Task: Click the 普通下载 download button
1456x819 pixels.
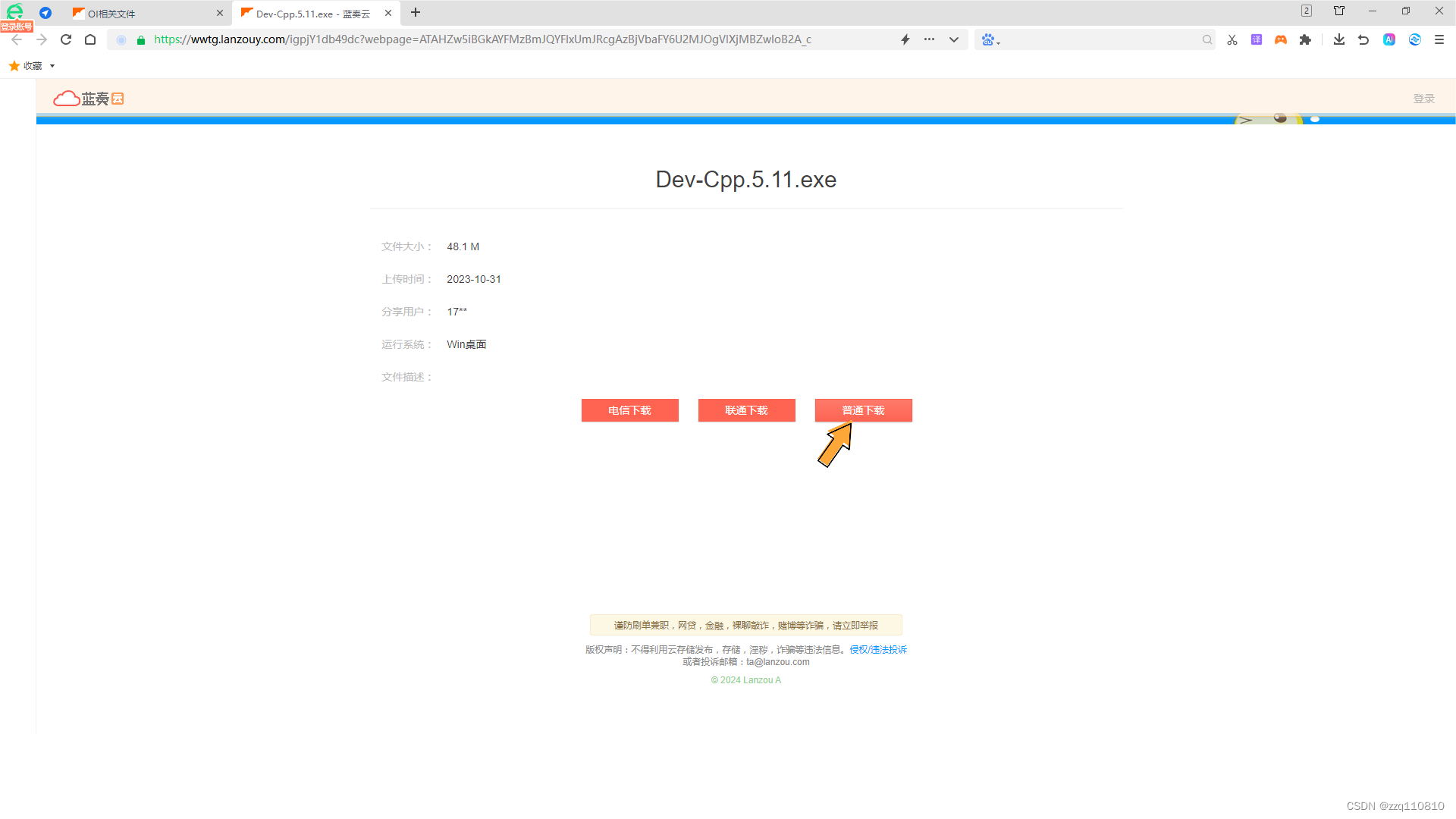Action: click(863, 410)
